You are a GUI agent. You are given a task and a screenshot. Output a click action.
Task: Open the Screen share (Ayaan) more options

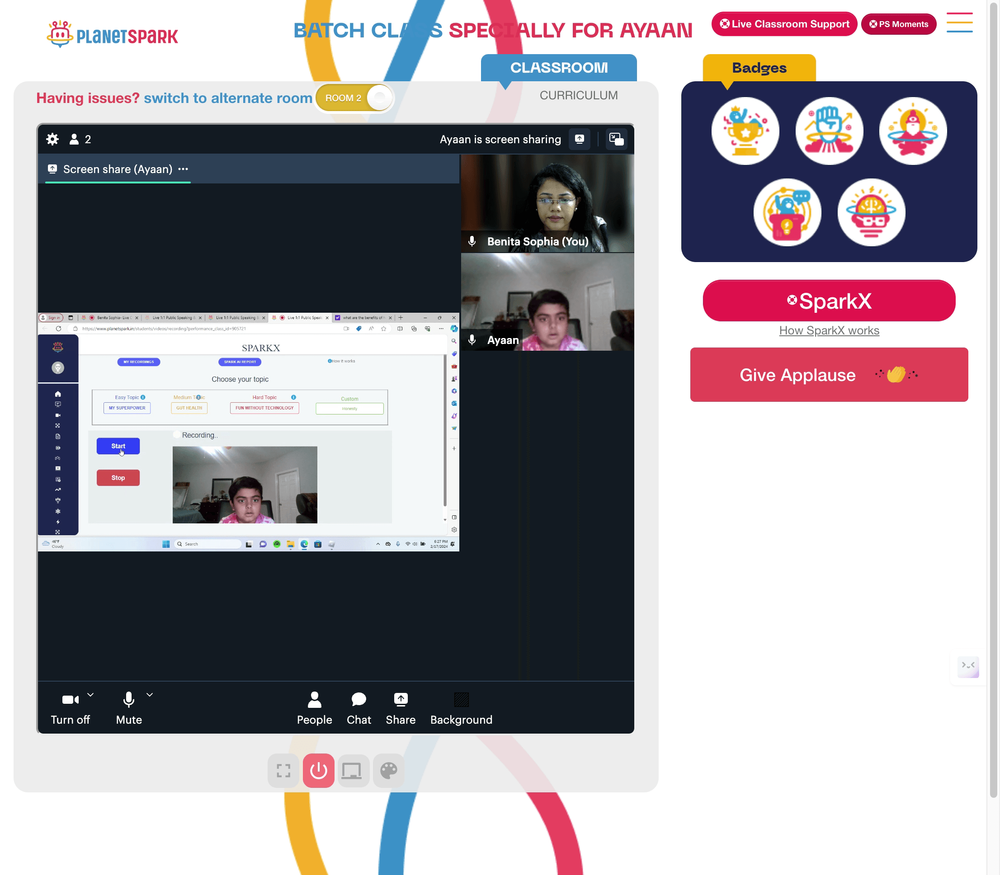pos(183,169)
